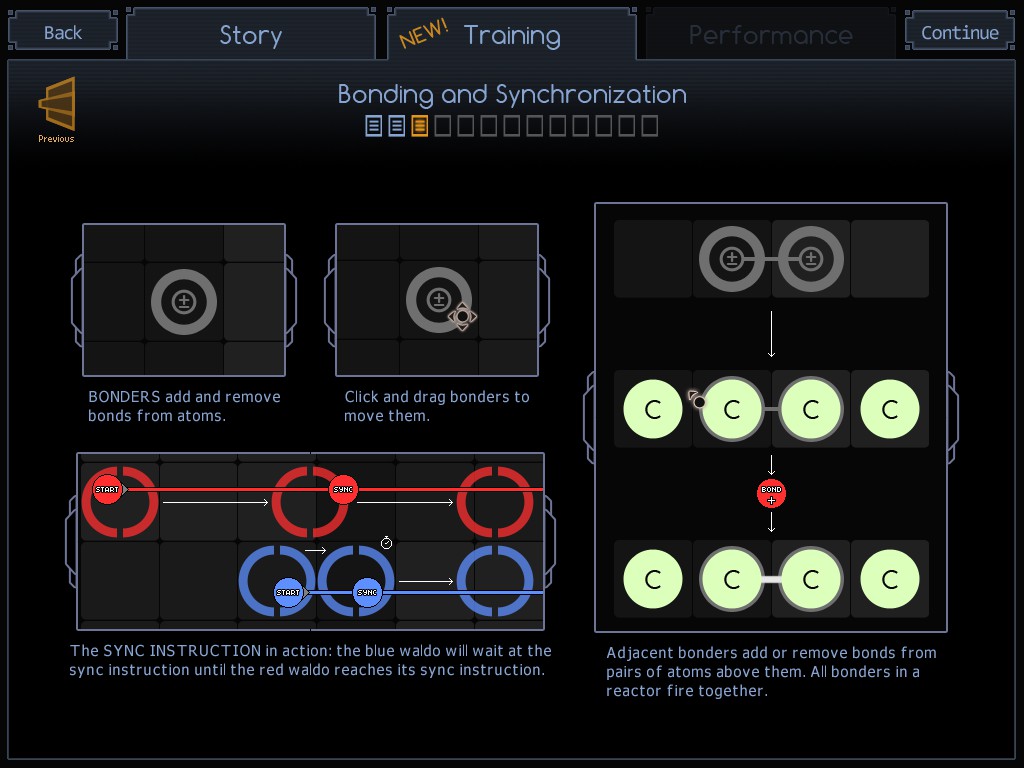Click the 'The SYNC INSTRUCTION in action' caption

[310, 660]
